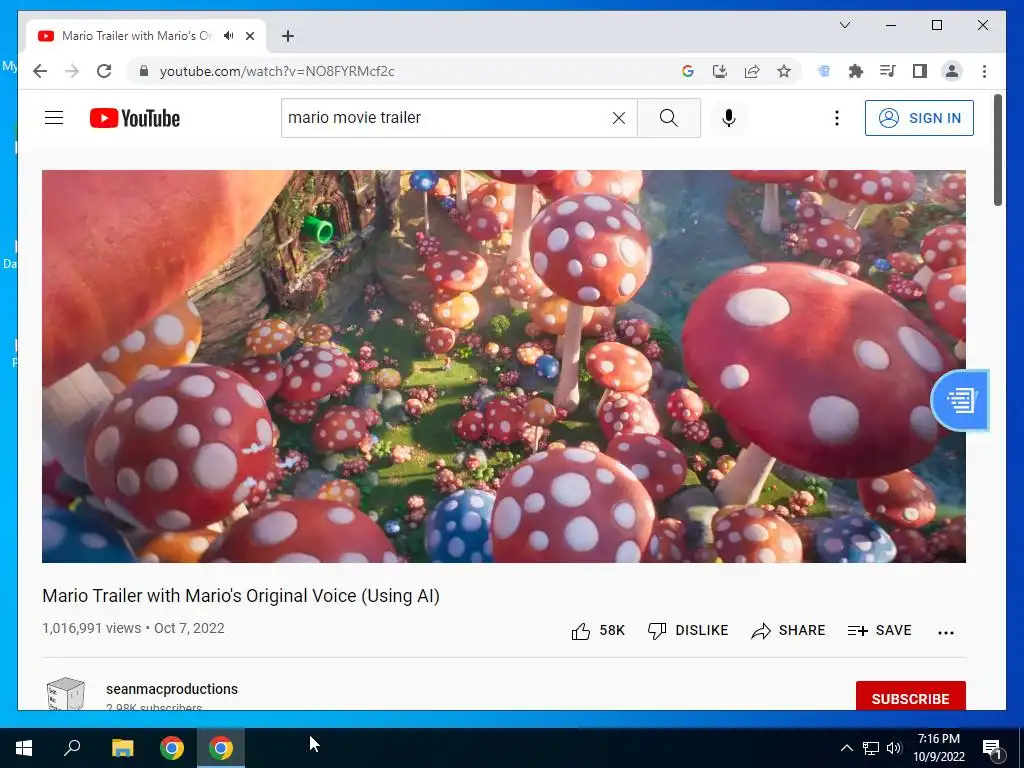The height and width of the screenshot is (768, 1024).
Task: Share this page from address bar
Action: coord(752,71)
